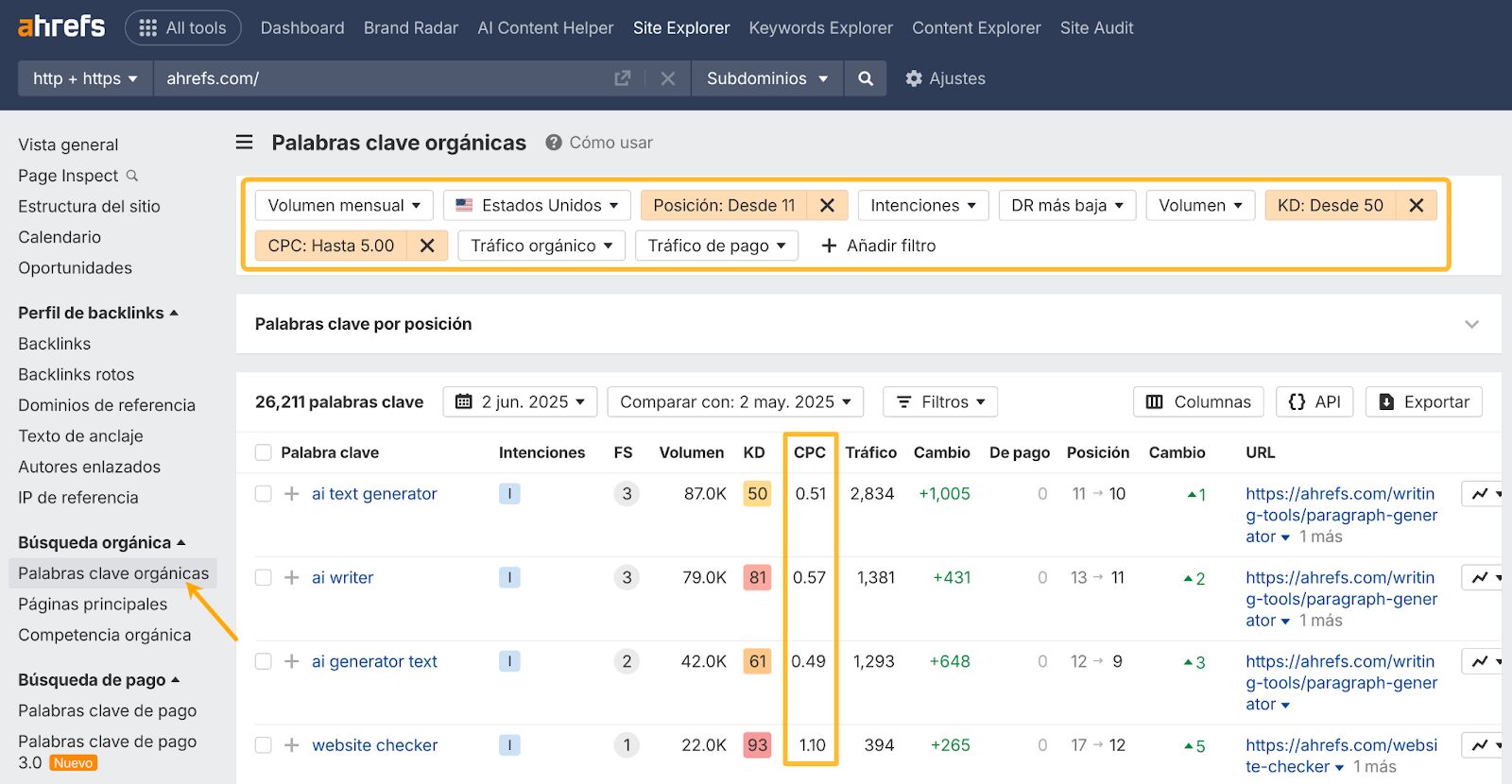1512x784 pixels.
Task: Add 'ai generator text' with plus icon
Action: 292,662
